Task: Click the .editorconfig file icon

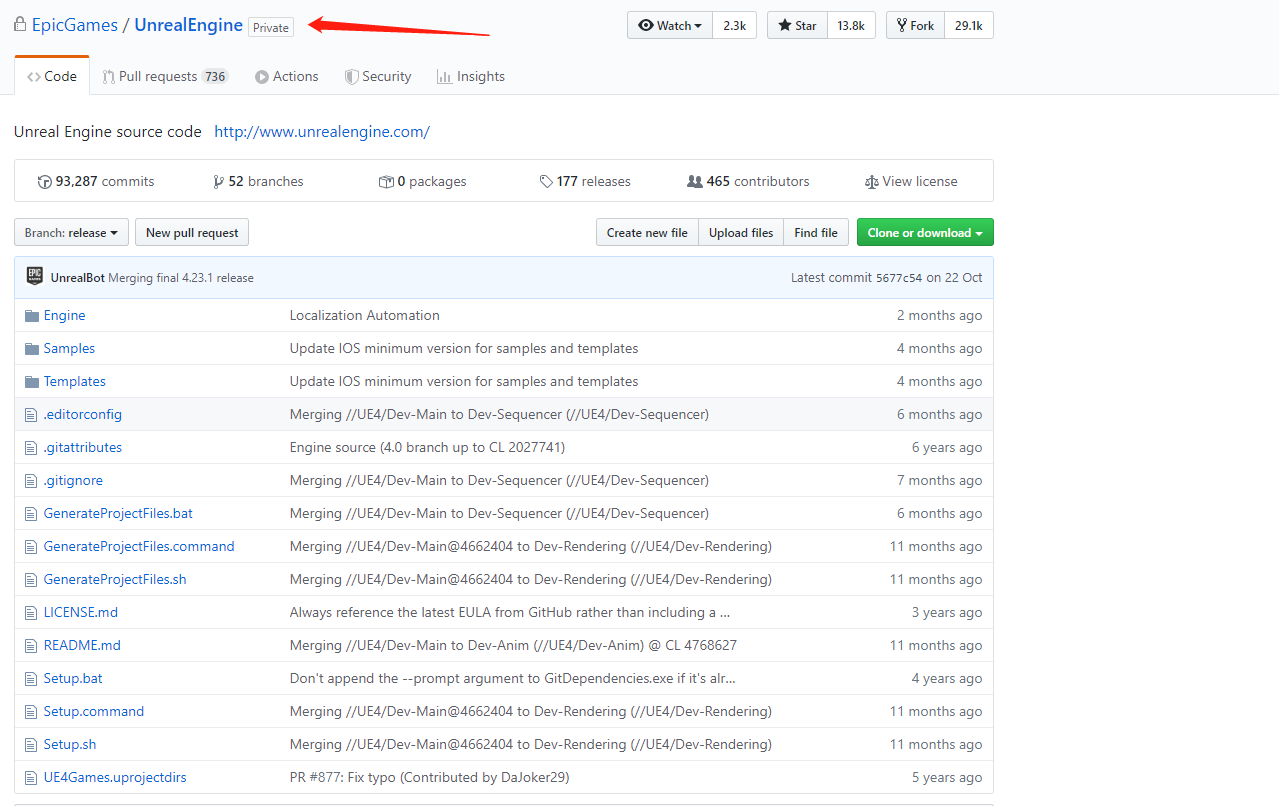Action: pyautogui.click(x=32, y=414)
